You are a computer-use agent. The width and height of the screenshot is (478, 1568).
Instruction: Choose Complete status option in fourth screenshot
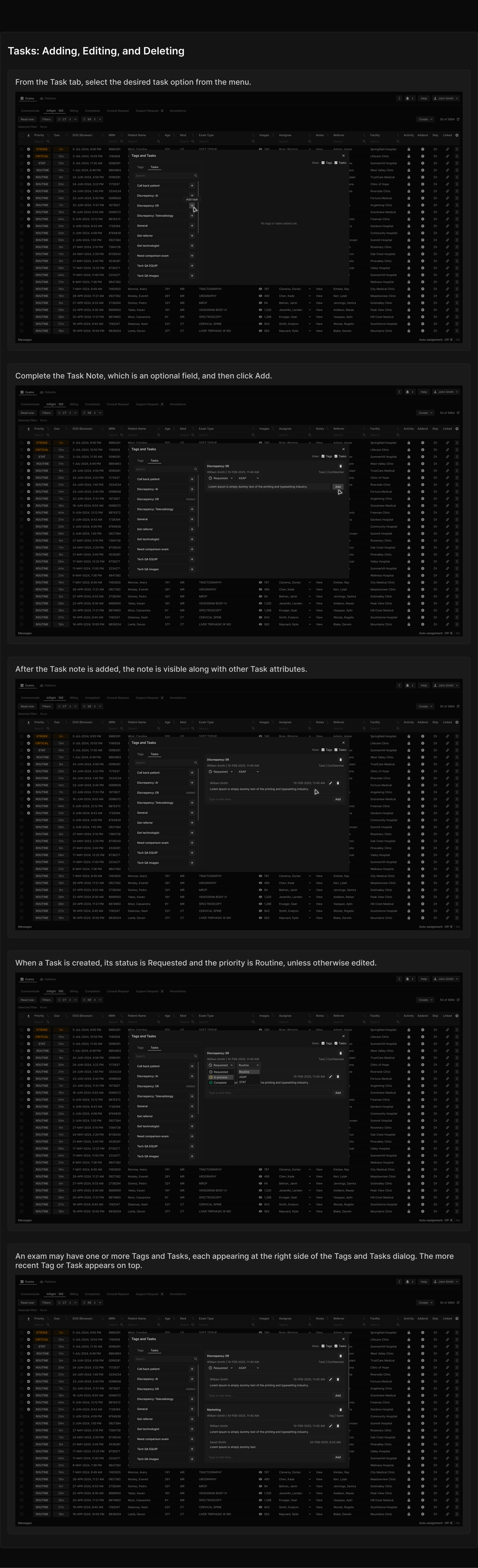[x=221, y=1083]
